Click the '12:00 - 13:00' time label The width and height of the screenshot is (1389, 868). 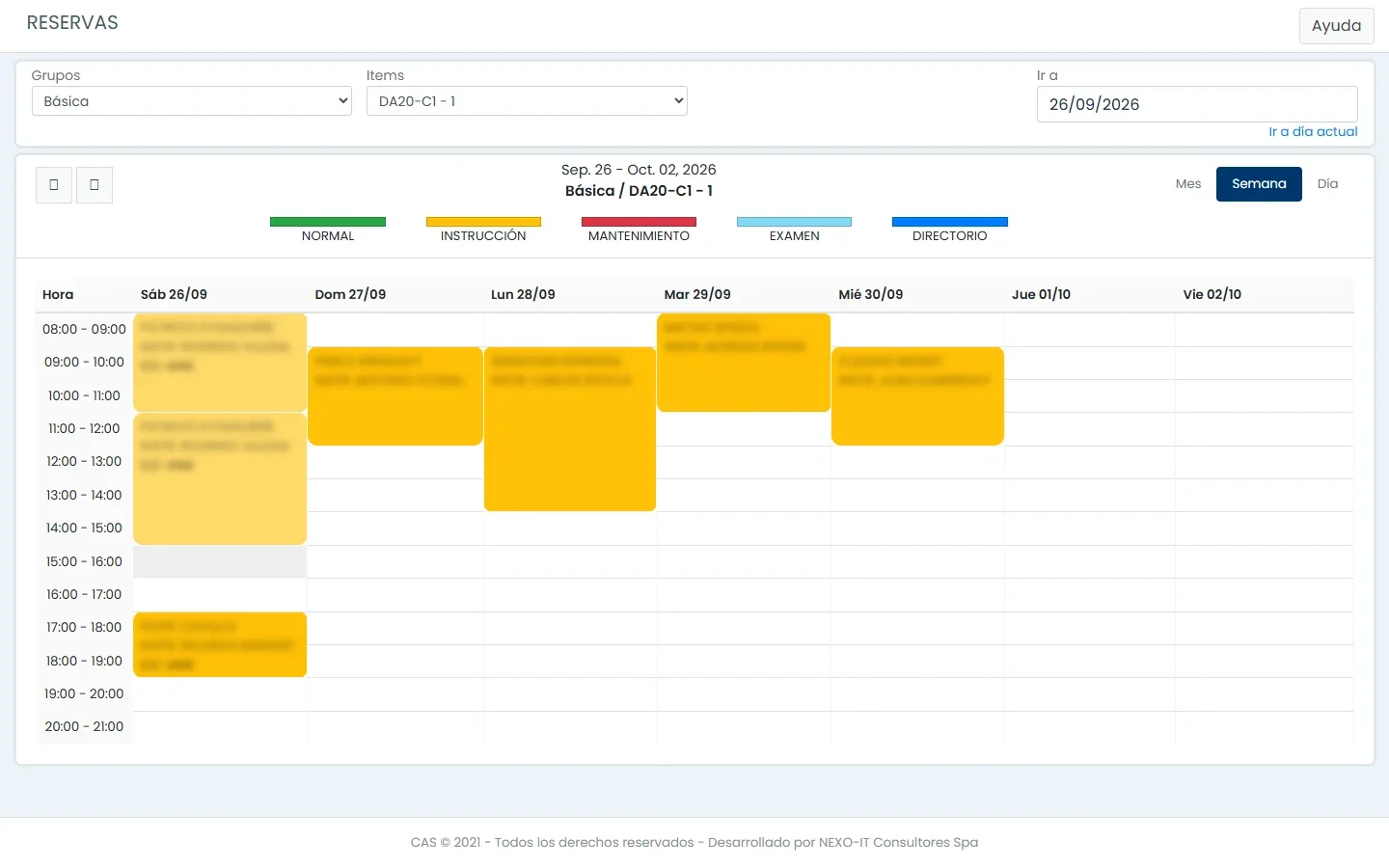click(x=84, y=462)
